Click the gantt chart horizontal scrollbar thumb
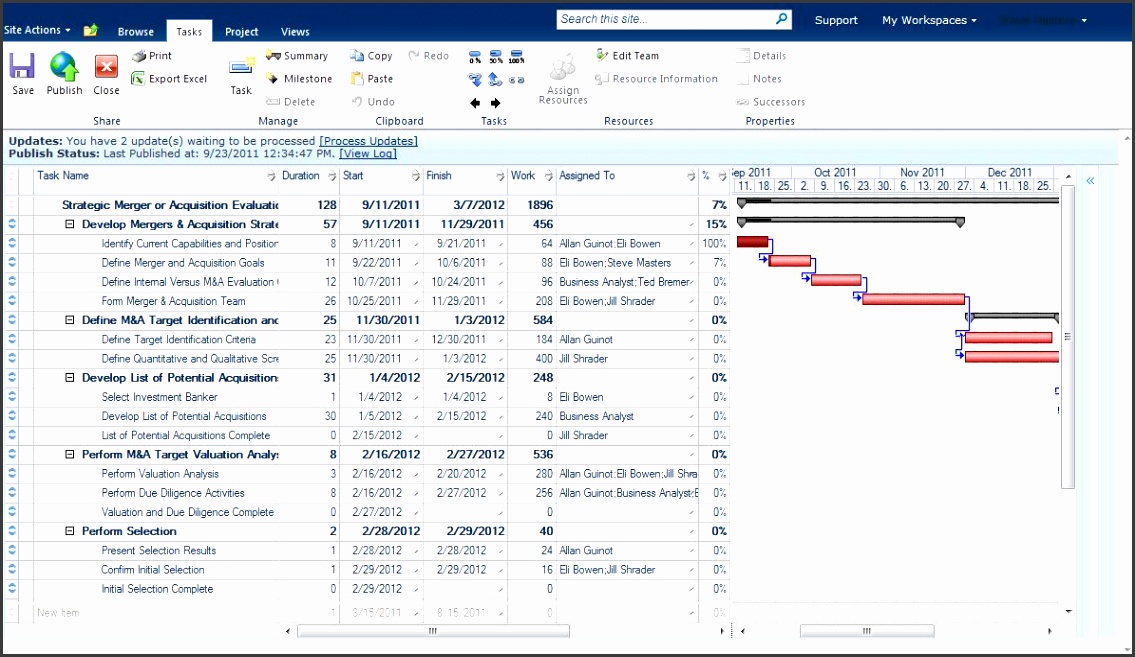Viewport: 1135px width, 657px height. [866, 631]
